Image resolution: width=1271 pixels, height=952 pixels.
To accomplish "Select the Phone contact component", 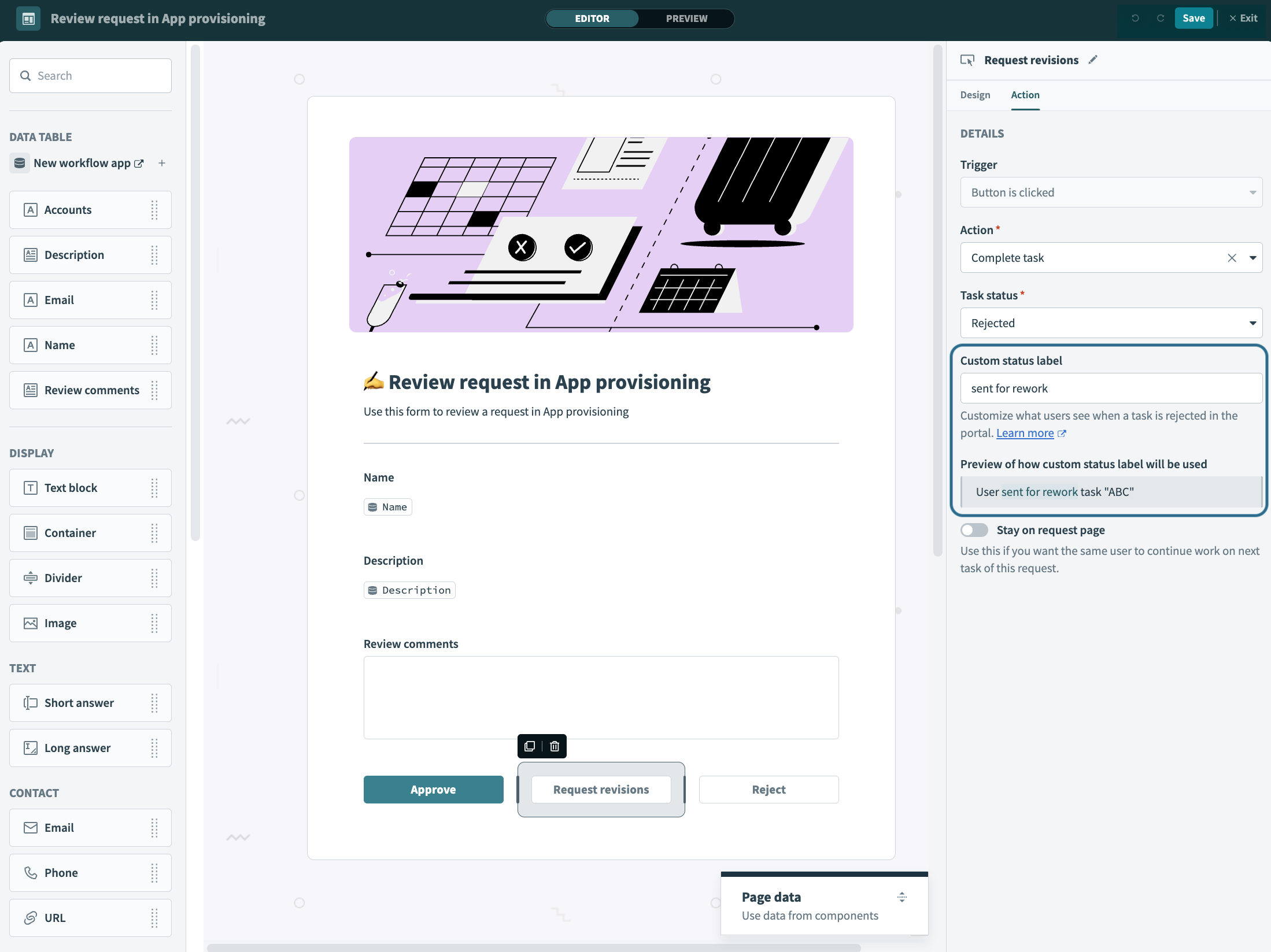I will tap(61, 873).
